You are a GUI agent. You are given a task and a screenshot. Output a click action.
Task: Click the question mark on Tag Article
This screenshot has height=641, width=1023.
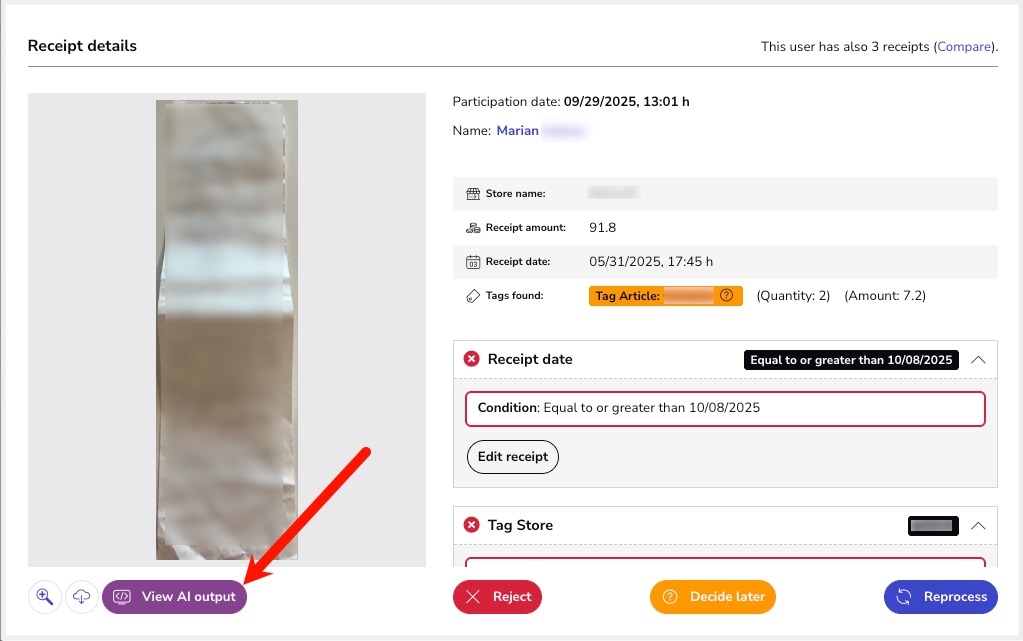click(x=727, y=296)
